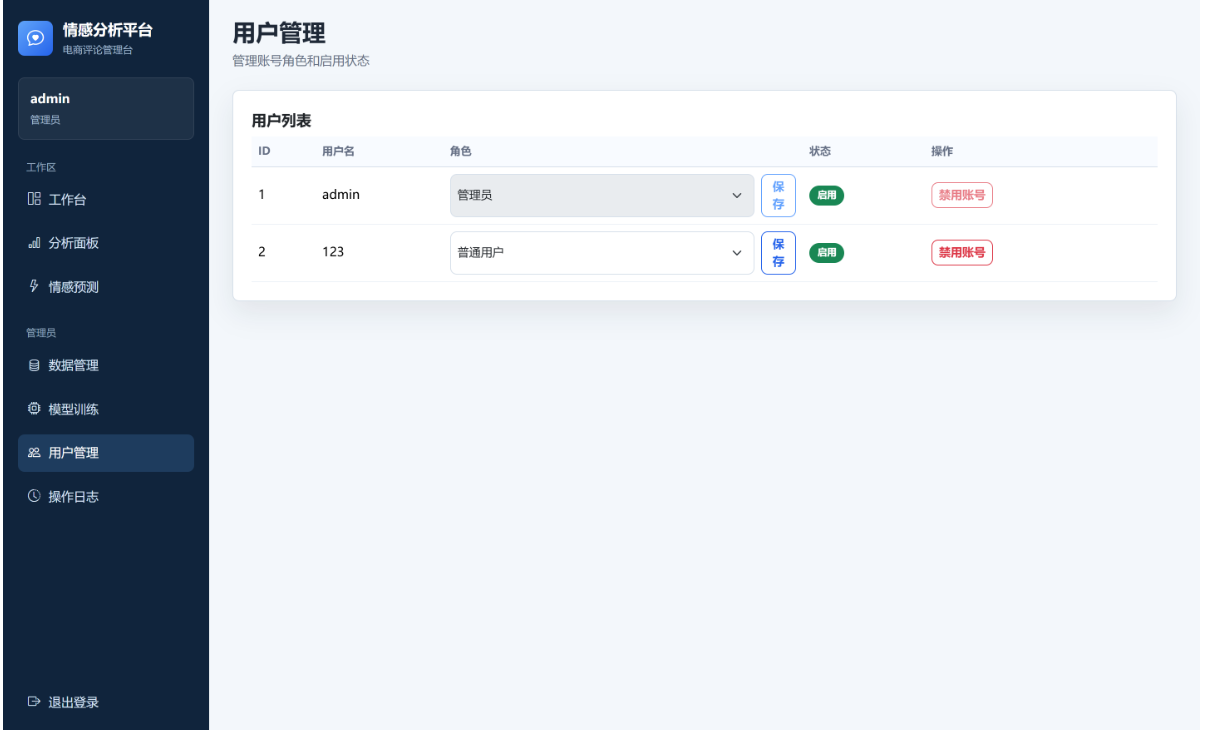Open the 普通用户 role dropdown for user 123
1215x730 pixels.
pos(602,253)
